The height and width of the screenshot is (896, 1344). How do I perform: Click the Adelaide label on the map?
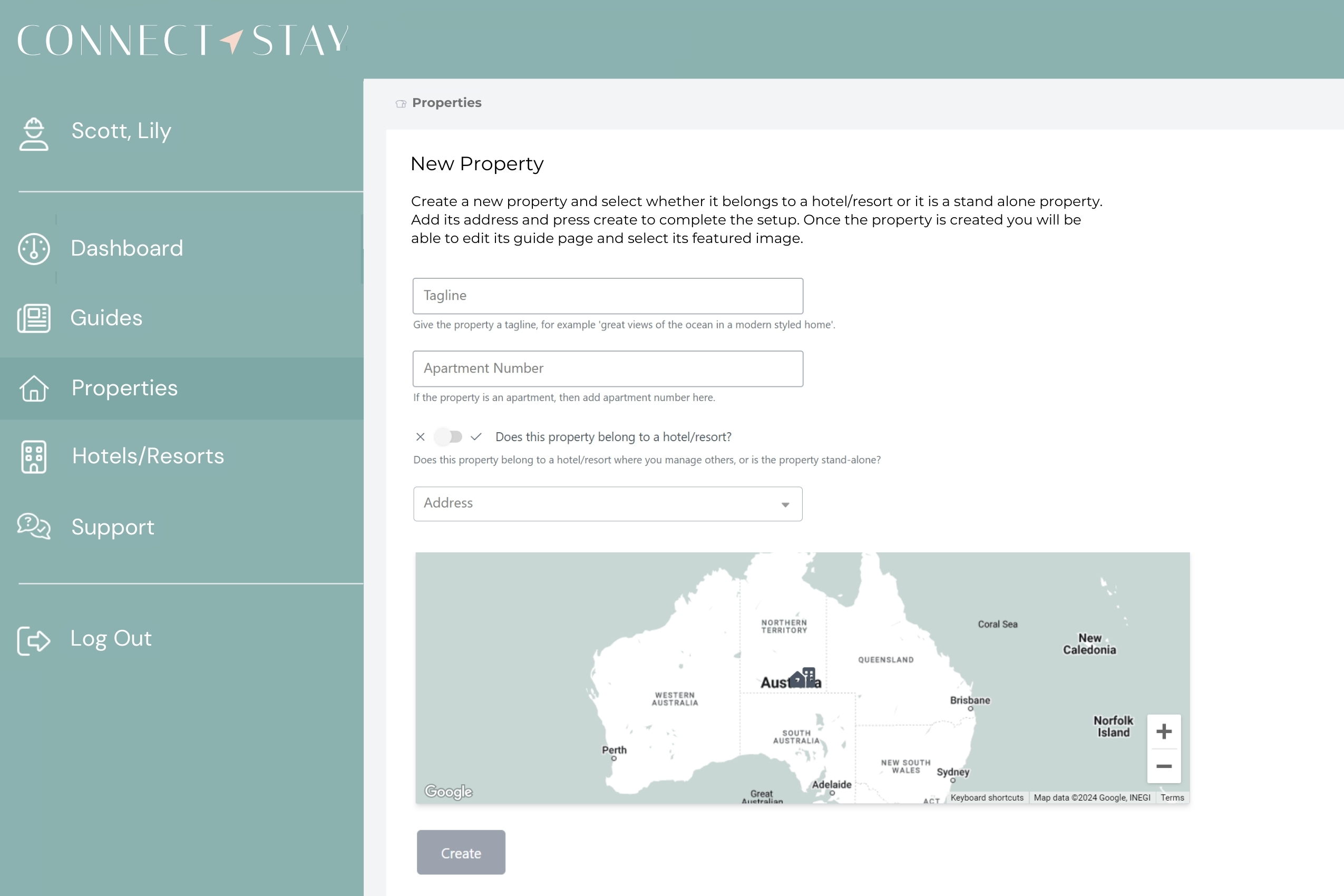pyautogui.click(x=831, y=785)
